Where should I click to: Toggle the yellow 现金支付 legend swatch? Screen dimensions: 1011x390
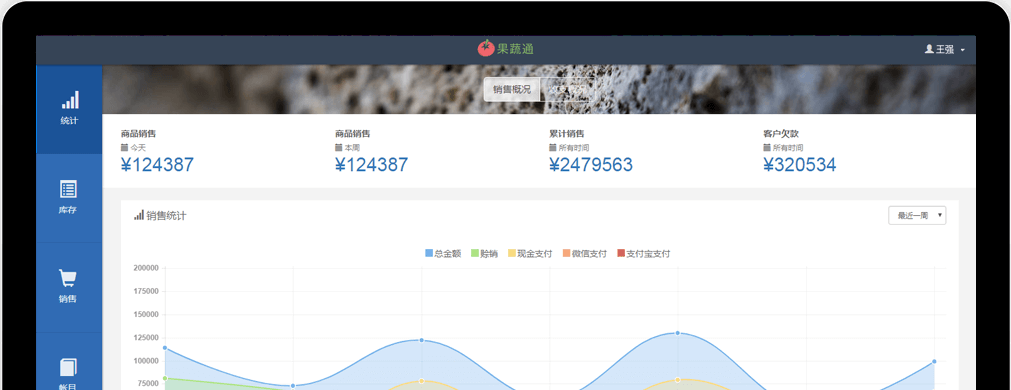512,253
